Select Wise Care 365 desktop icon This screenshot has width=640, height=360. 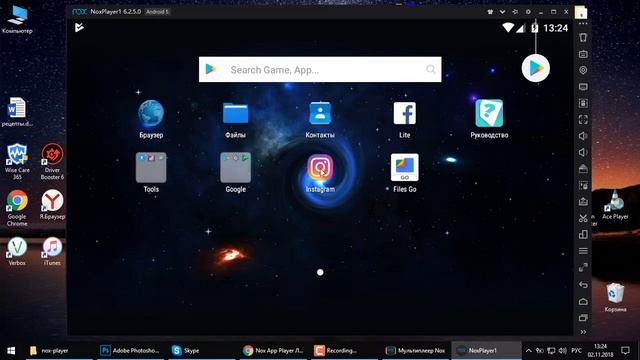point(17,161)
